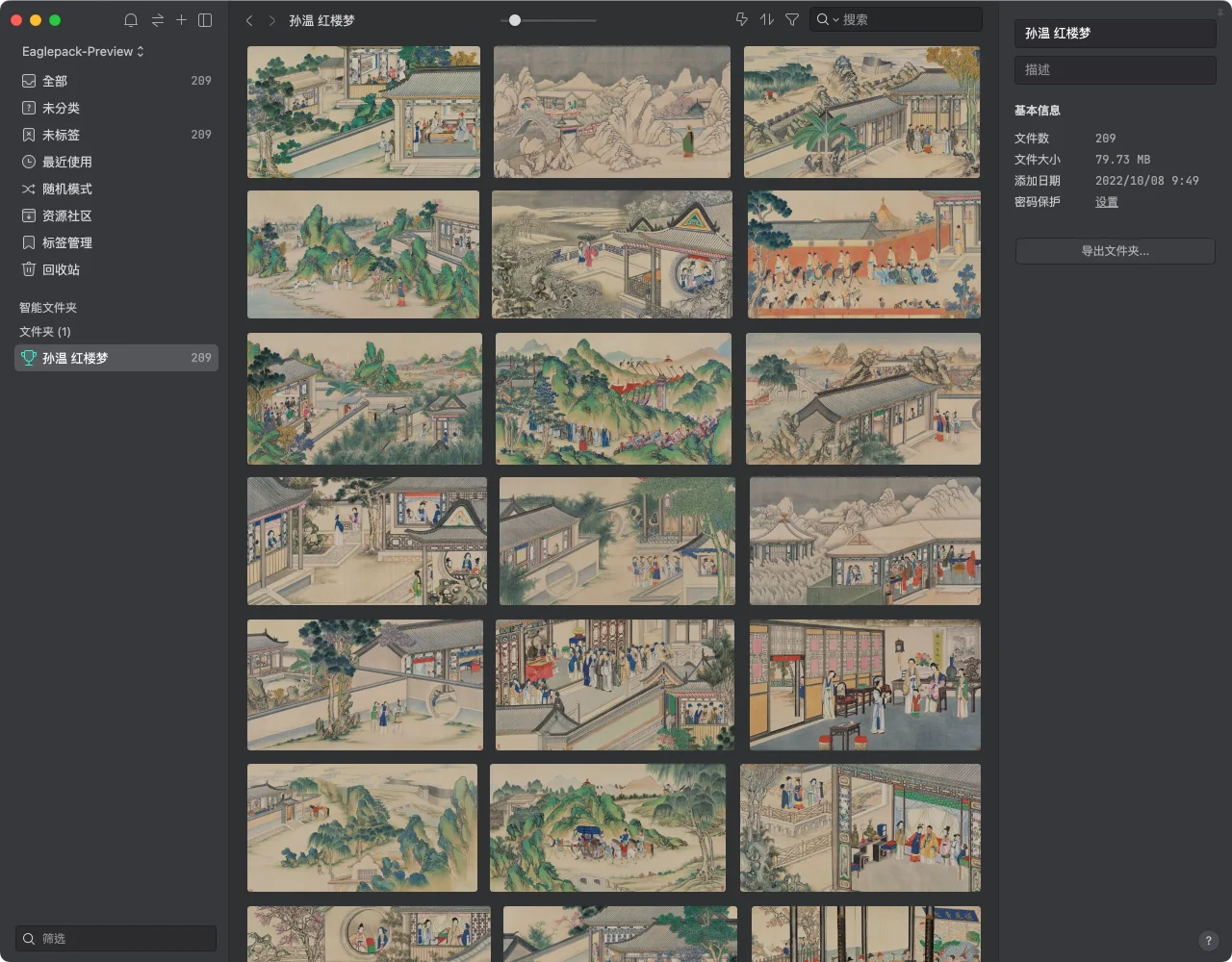Click the 设置 link for 密码保护
1232x962 pixels.
click(x=1106, y=202)
